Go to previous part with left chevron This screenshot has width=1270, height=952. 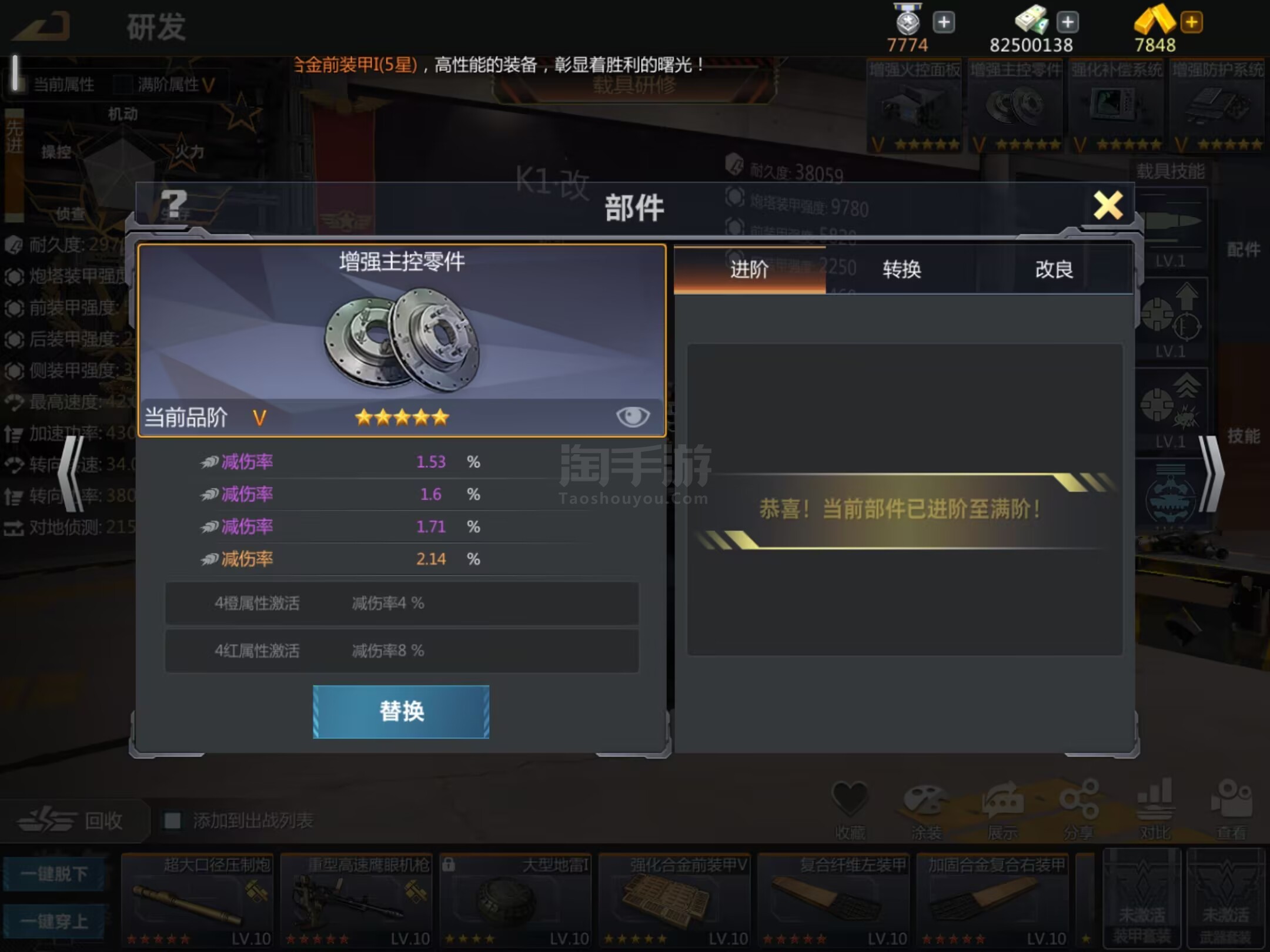(72, 474)
